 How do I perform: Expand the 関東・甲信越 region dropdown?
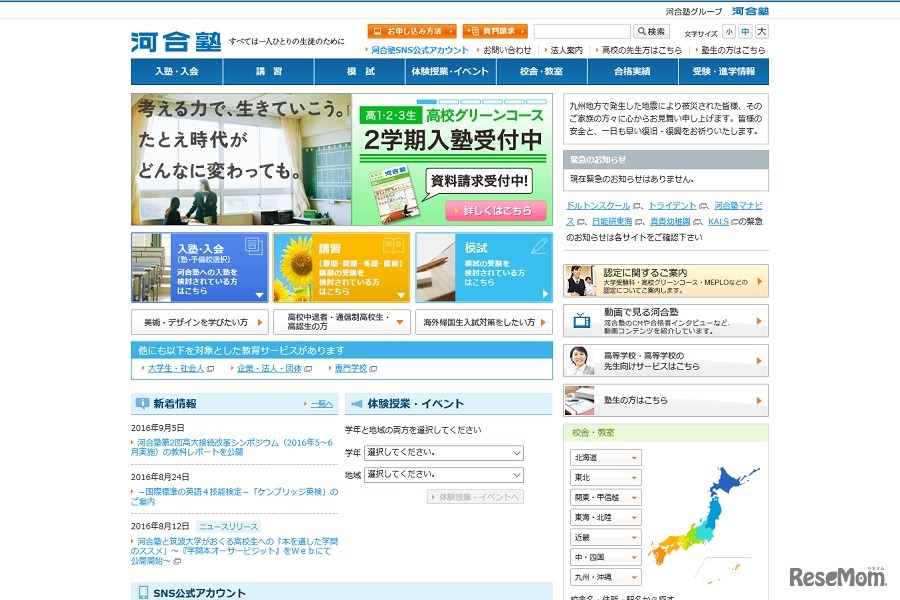606,497
